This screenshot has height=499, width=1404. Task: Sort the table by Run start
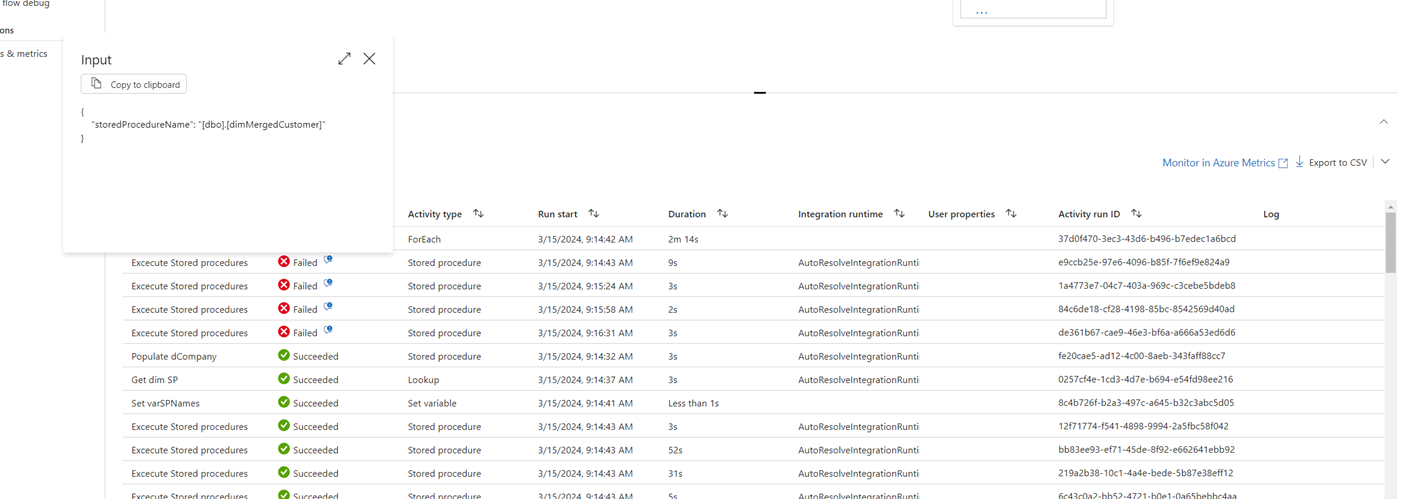pyautogui.click(x=594, y=214)
